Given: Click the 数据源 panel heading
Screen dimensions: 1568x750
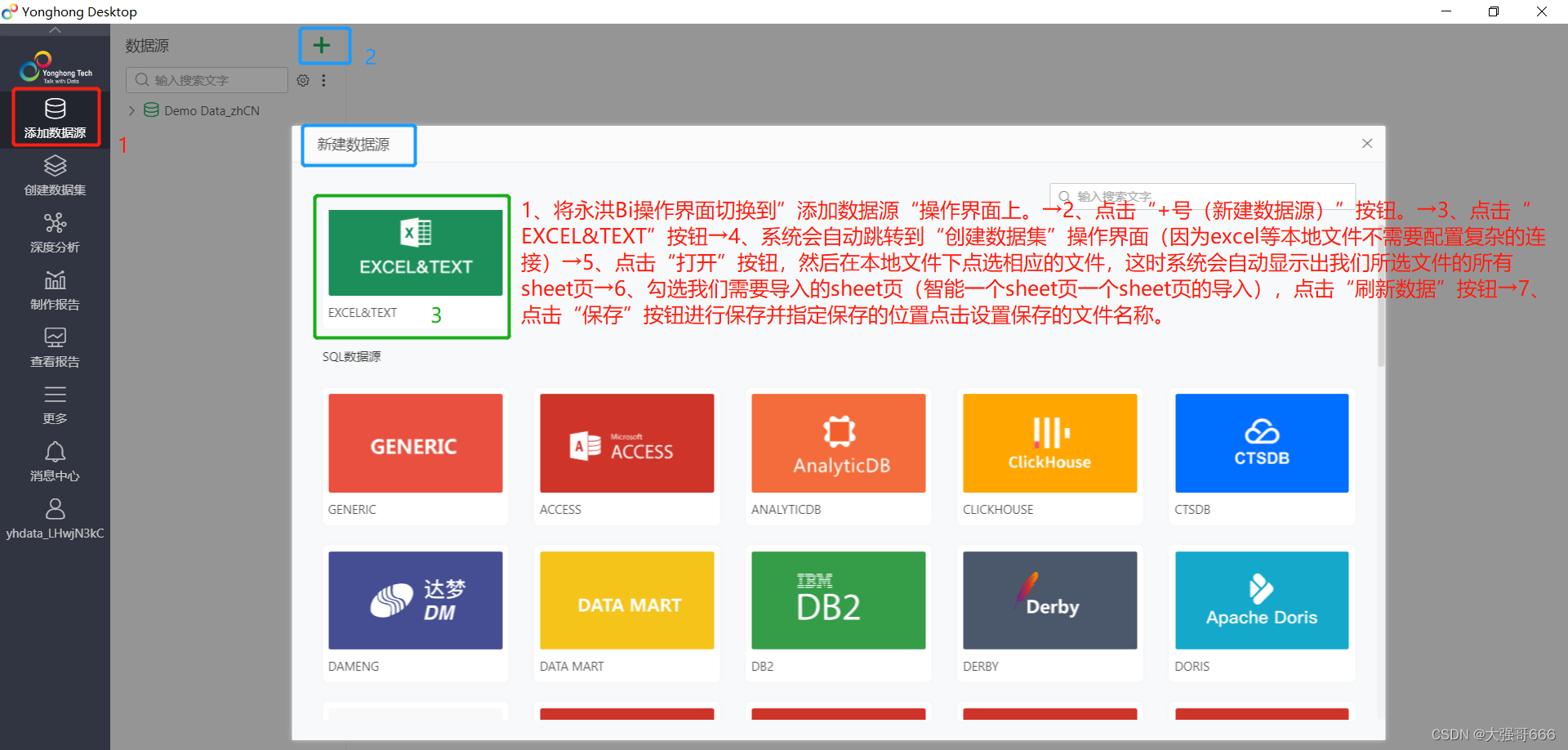Looking at the screenshot, I should [147, 46].
